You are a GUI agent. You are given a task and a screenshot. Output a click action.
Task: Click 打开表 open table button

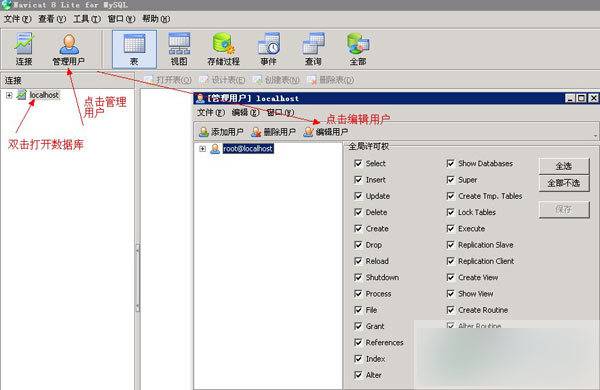click(168, 80)
